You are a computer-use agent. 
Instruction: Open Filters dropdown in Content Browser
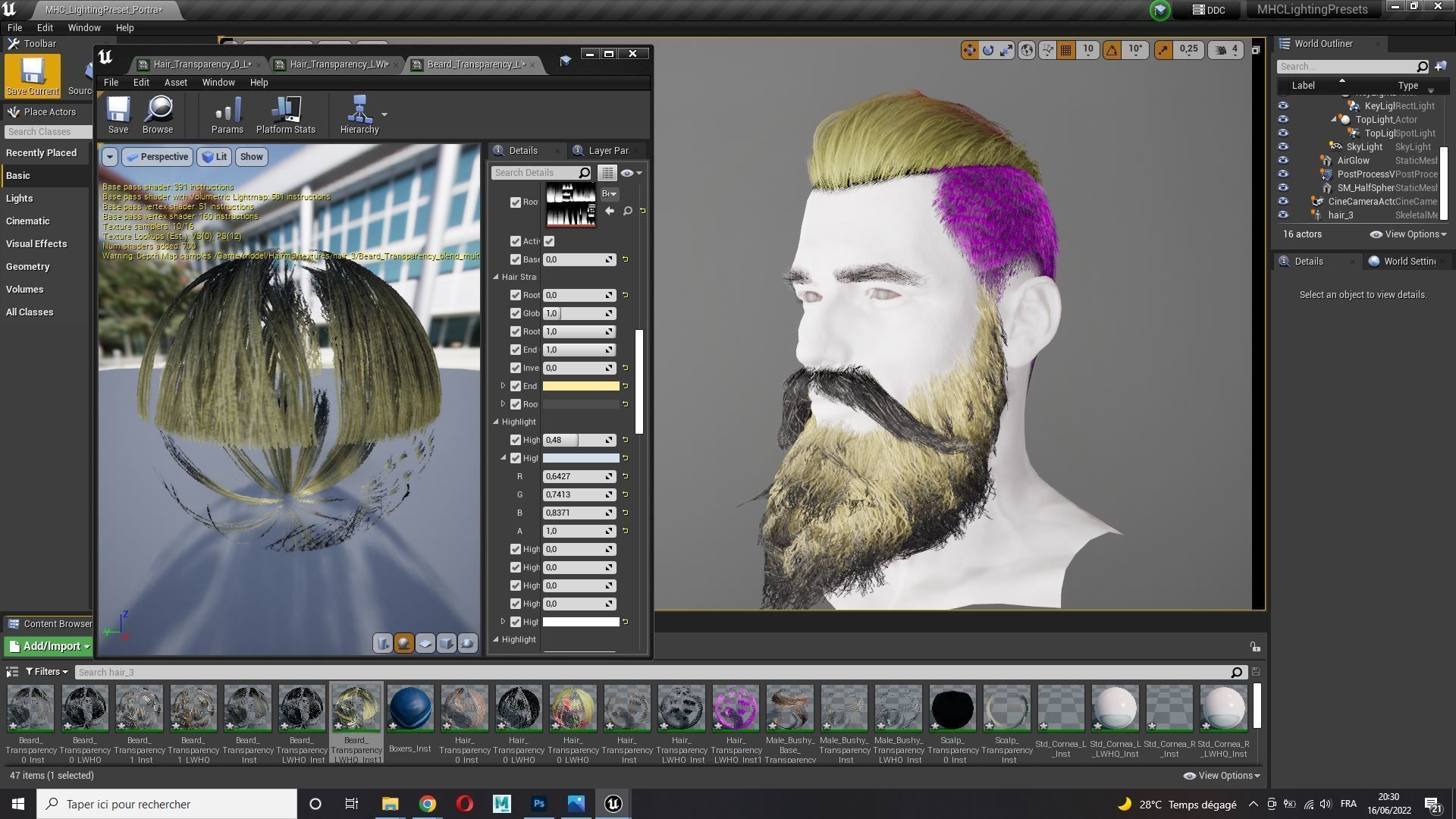(46, 672)
